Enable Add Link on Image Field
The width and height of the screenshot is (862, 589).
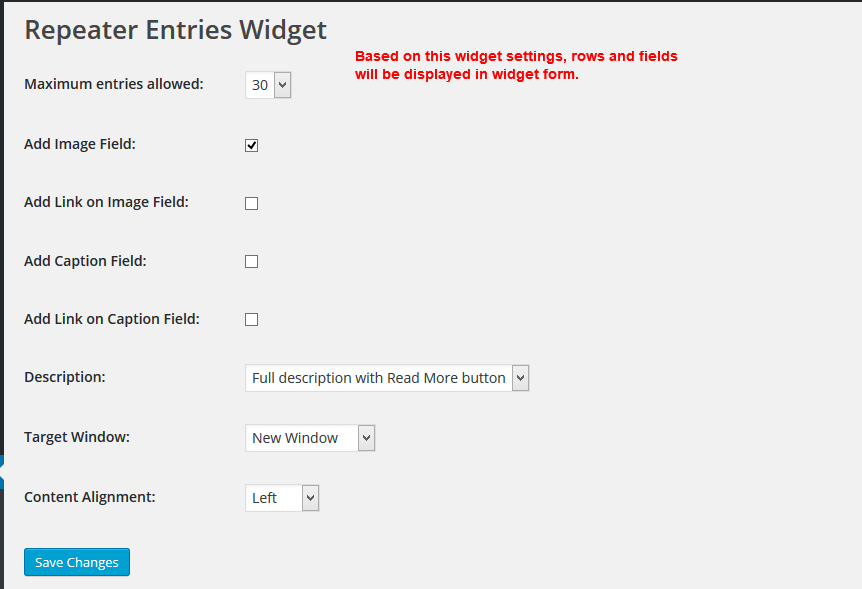(x=252, y=203)
